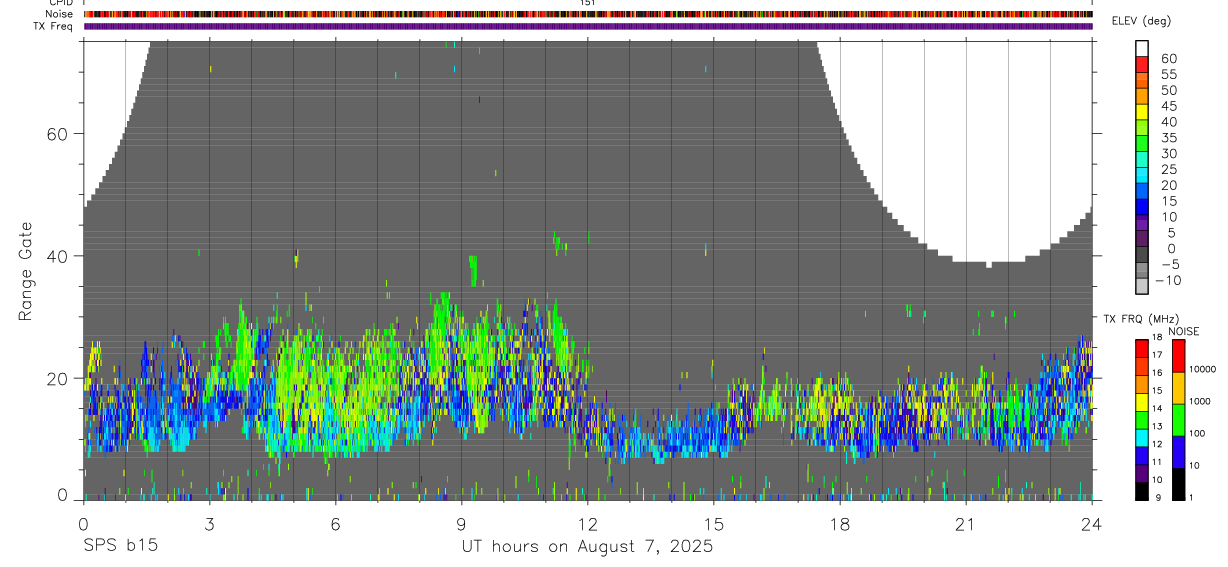Click the '15' tick on UT hours axis
Image resolution: width=1228 pixels, height=567 pixels.
tap(713, 523)
